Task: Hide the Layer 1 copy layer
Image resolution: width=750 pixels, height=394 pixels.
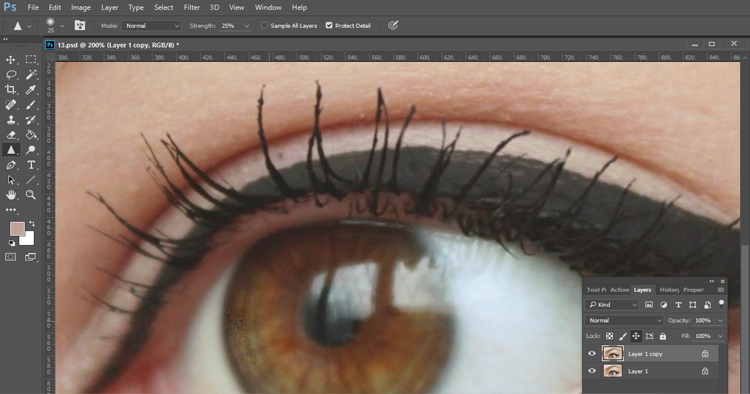Action: (592, 354)
